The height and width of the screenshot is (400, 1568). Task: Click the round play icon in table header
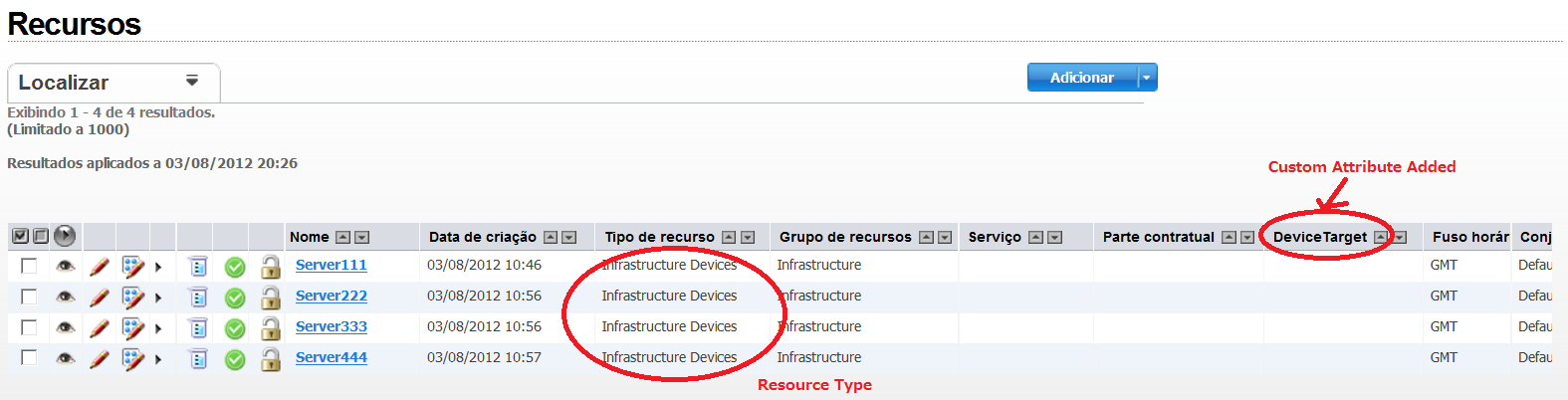(65, 236)
